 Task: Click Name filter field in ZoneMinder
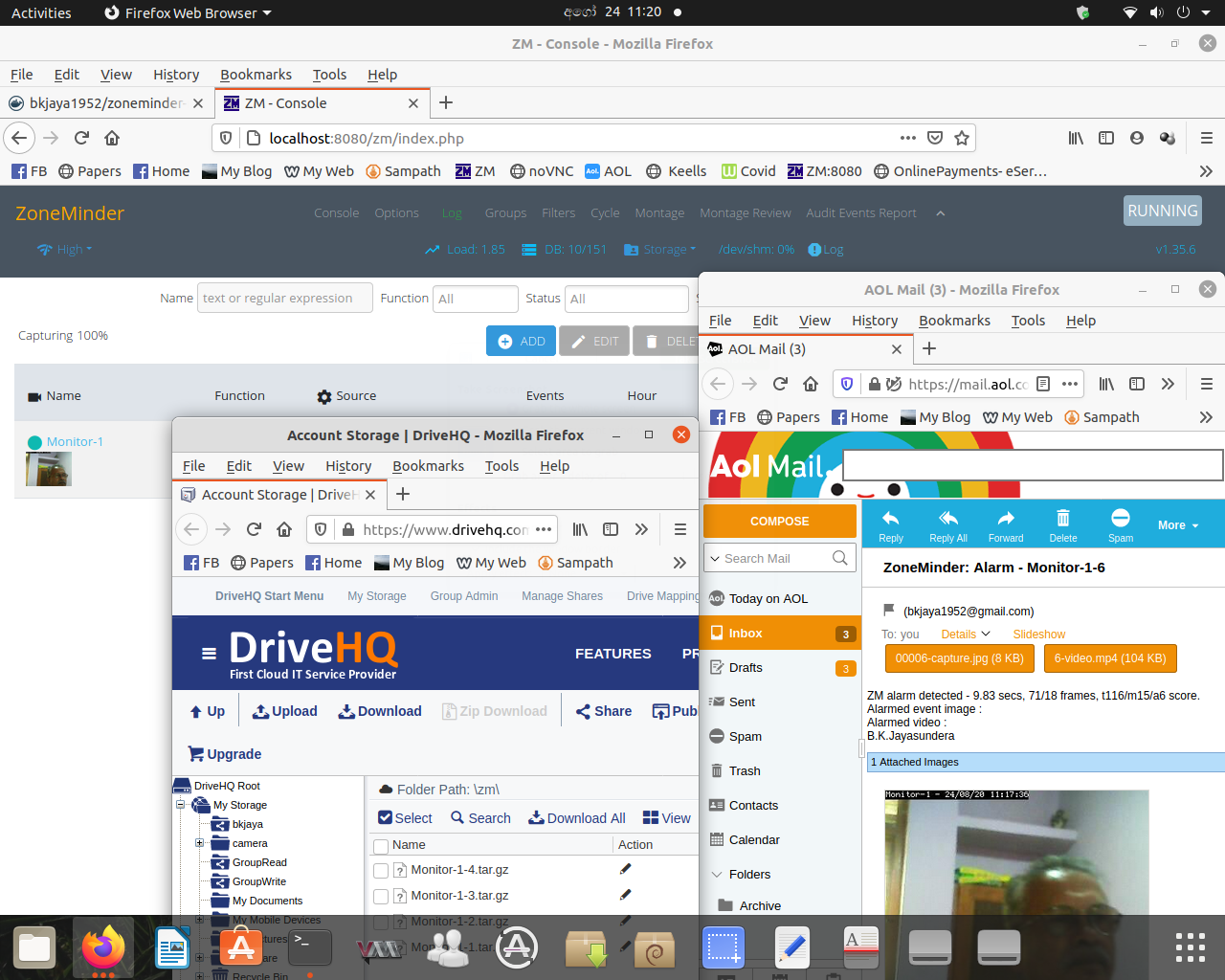click(x=285, y=299)
